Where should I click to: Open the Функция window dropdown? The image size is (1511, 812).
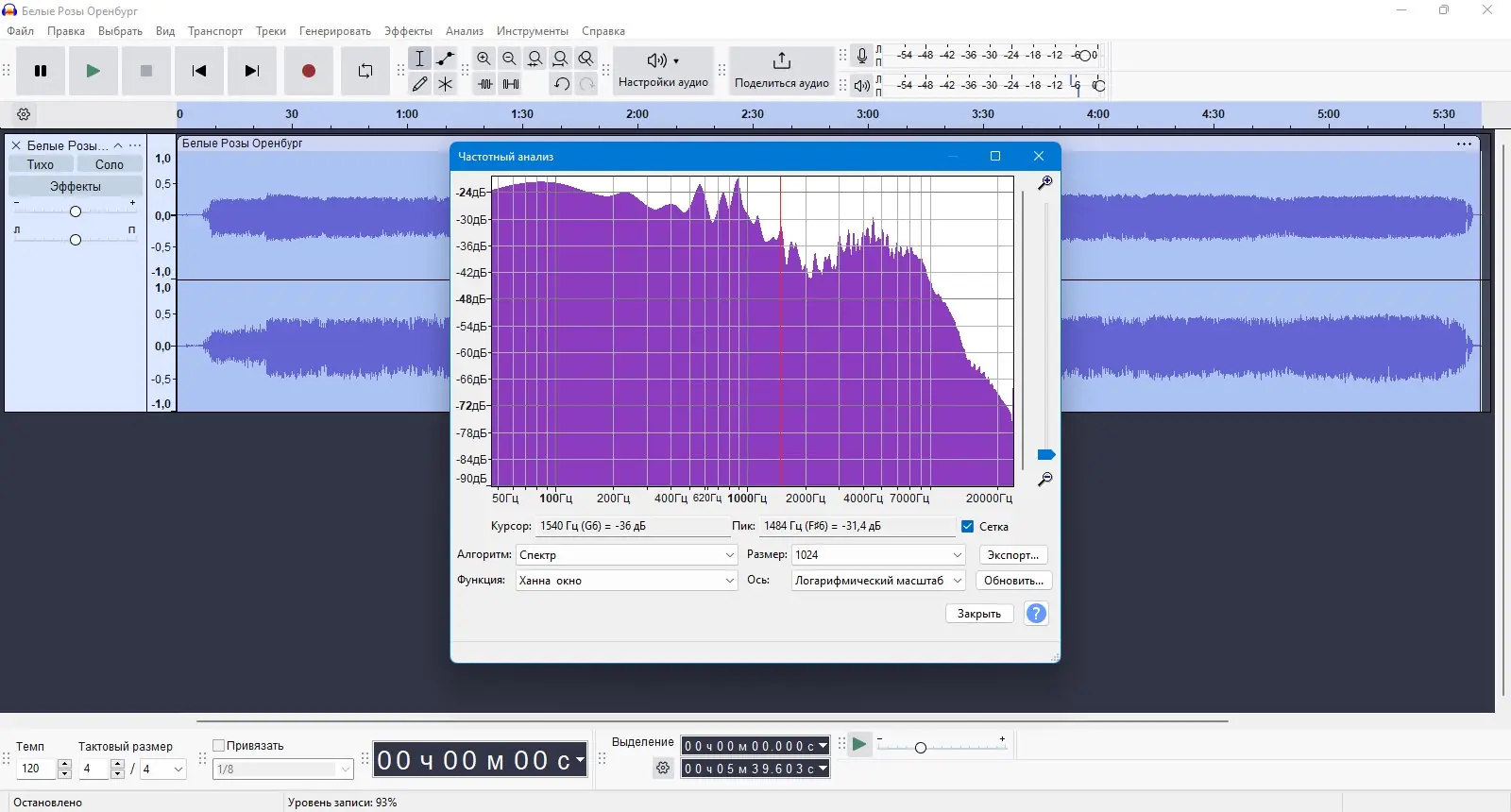pos(627,581)
